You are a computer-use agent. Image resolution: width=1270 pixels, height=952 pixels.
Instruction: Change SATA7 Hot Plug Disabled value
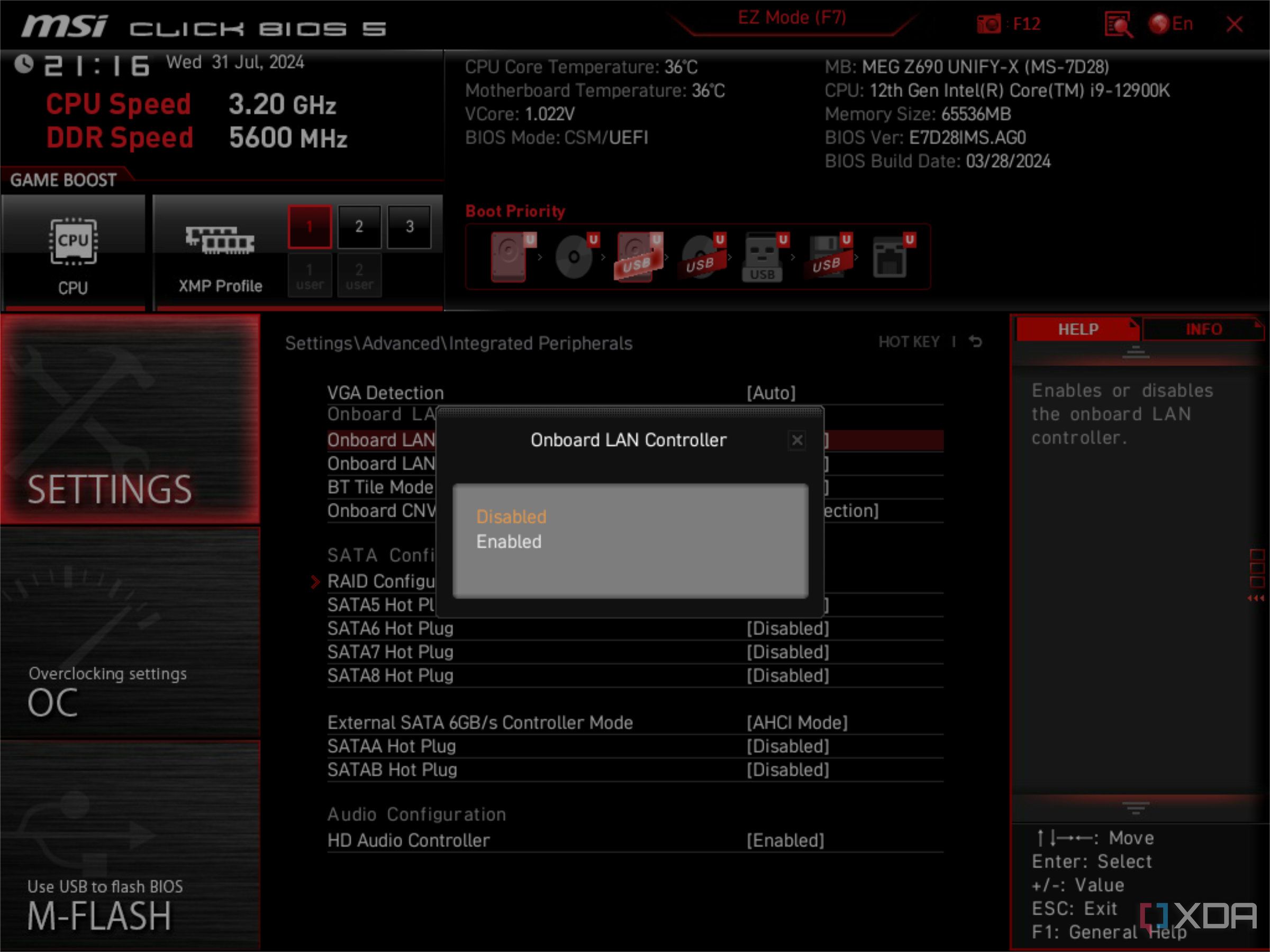(x=788, y=652)
